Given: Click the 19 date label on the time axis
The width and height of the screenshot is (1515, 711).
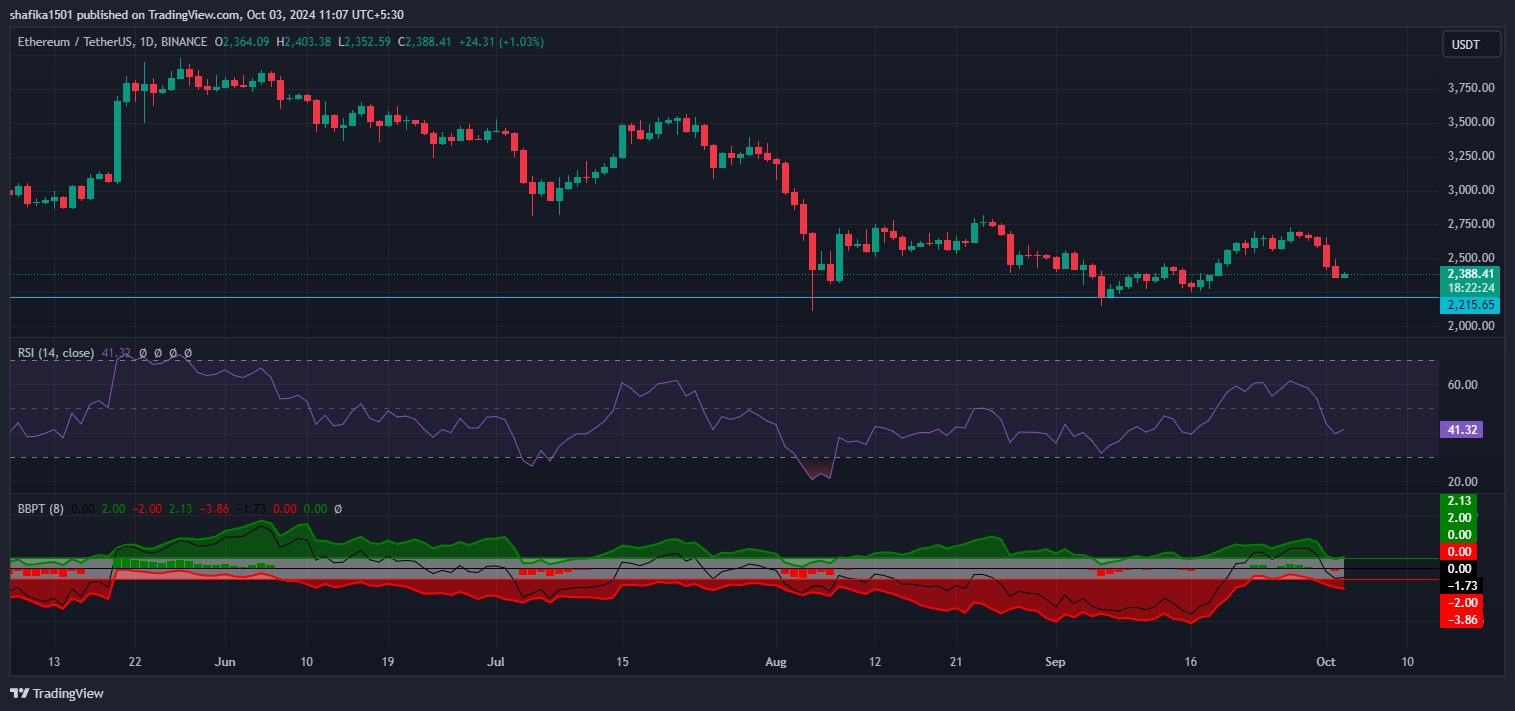Looking at the screenshot, I should [387, 662].
